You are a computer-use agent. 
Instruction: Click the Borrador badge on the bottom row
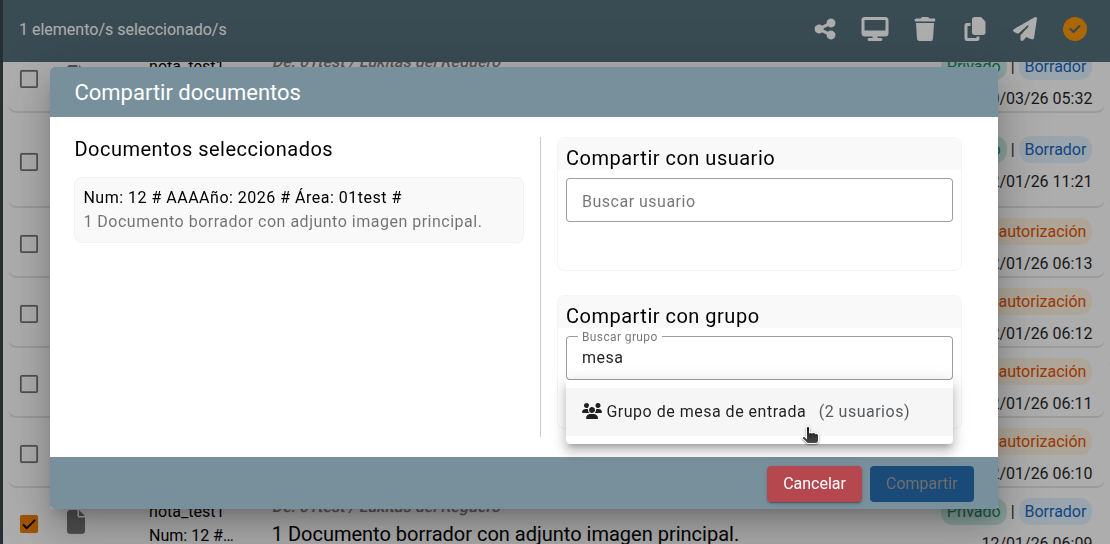tap(1055, 511)
